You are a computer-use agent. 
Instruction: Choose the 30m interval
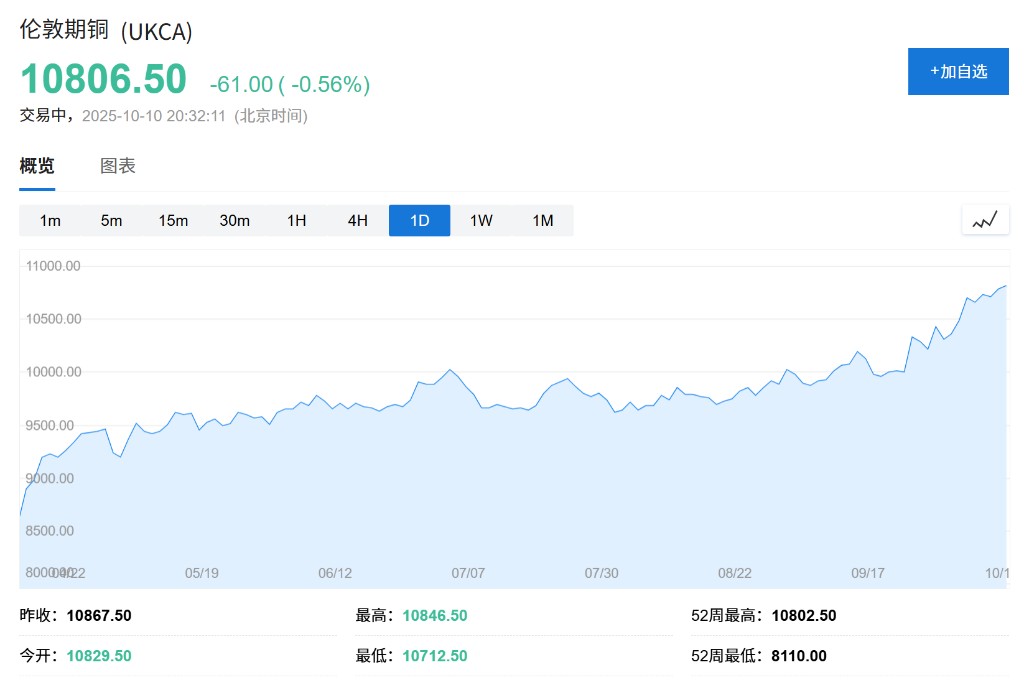235,221
